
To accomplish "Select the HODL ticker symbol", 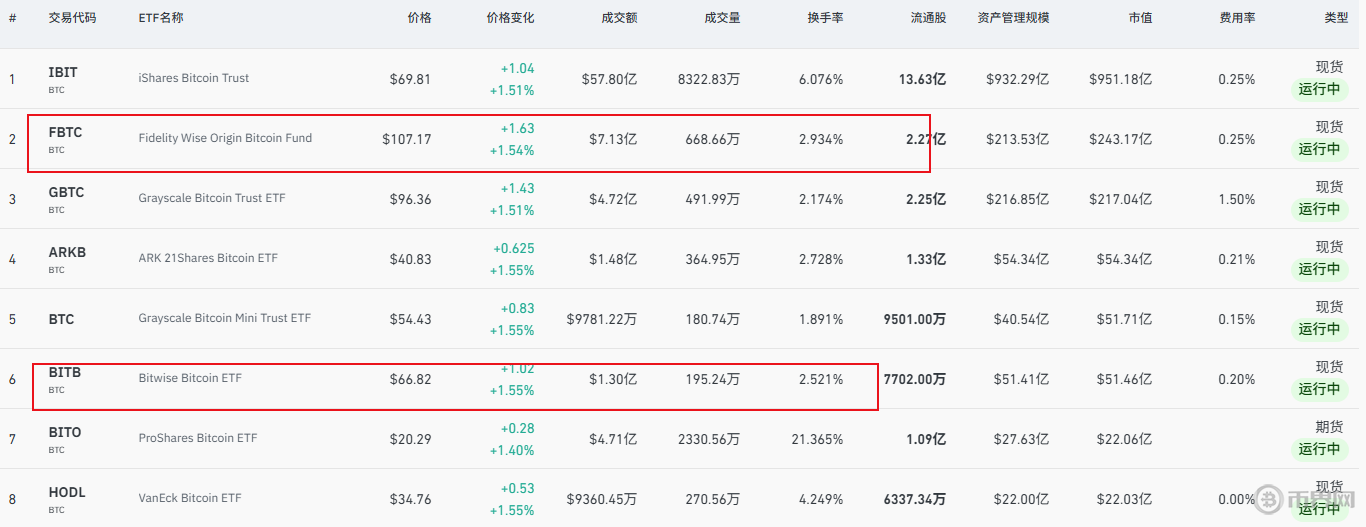I will point(67,493).
